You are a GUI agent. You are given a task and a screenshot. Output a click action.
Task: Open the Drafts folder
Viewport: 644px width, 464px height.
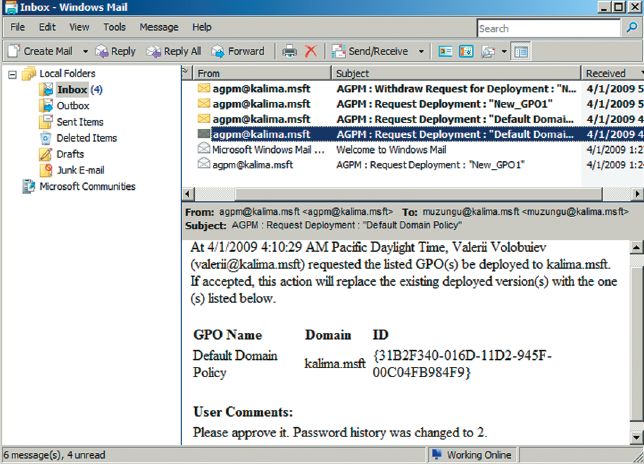[70, 154]
